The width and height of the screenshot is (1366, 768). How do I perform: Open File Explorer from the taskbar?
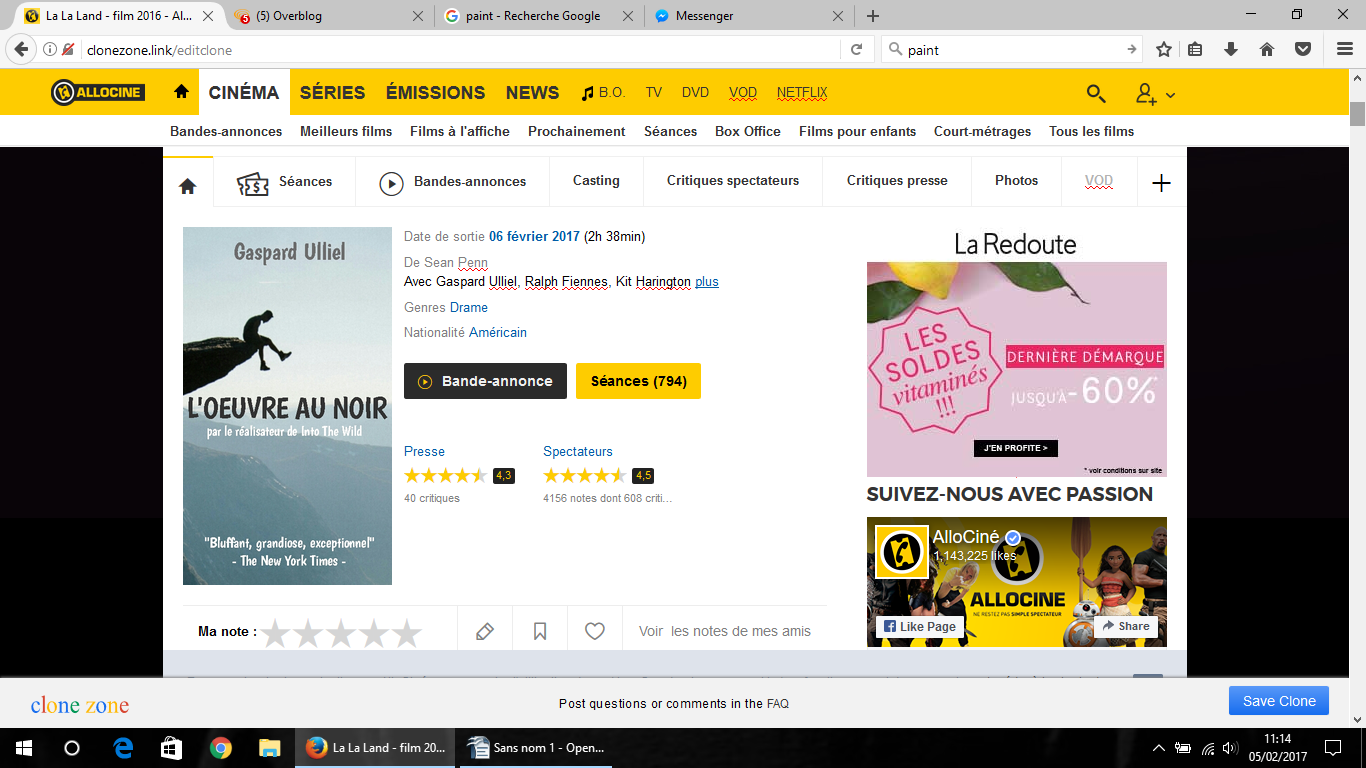click(x=270, y=747)
